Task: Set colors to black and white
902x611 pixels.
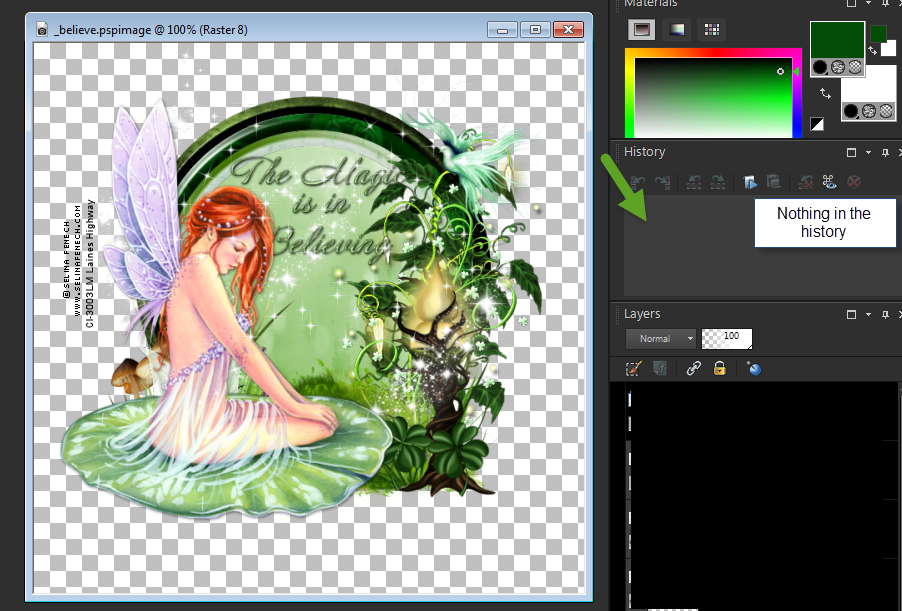Action: pyautogui.click(x=817, y=124)
